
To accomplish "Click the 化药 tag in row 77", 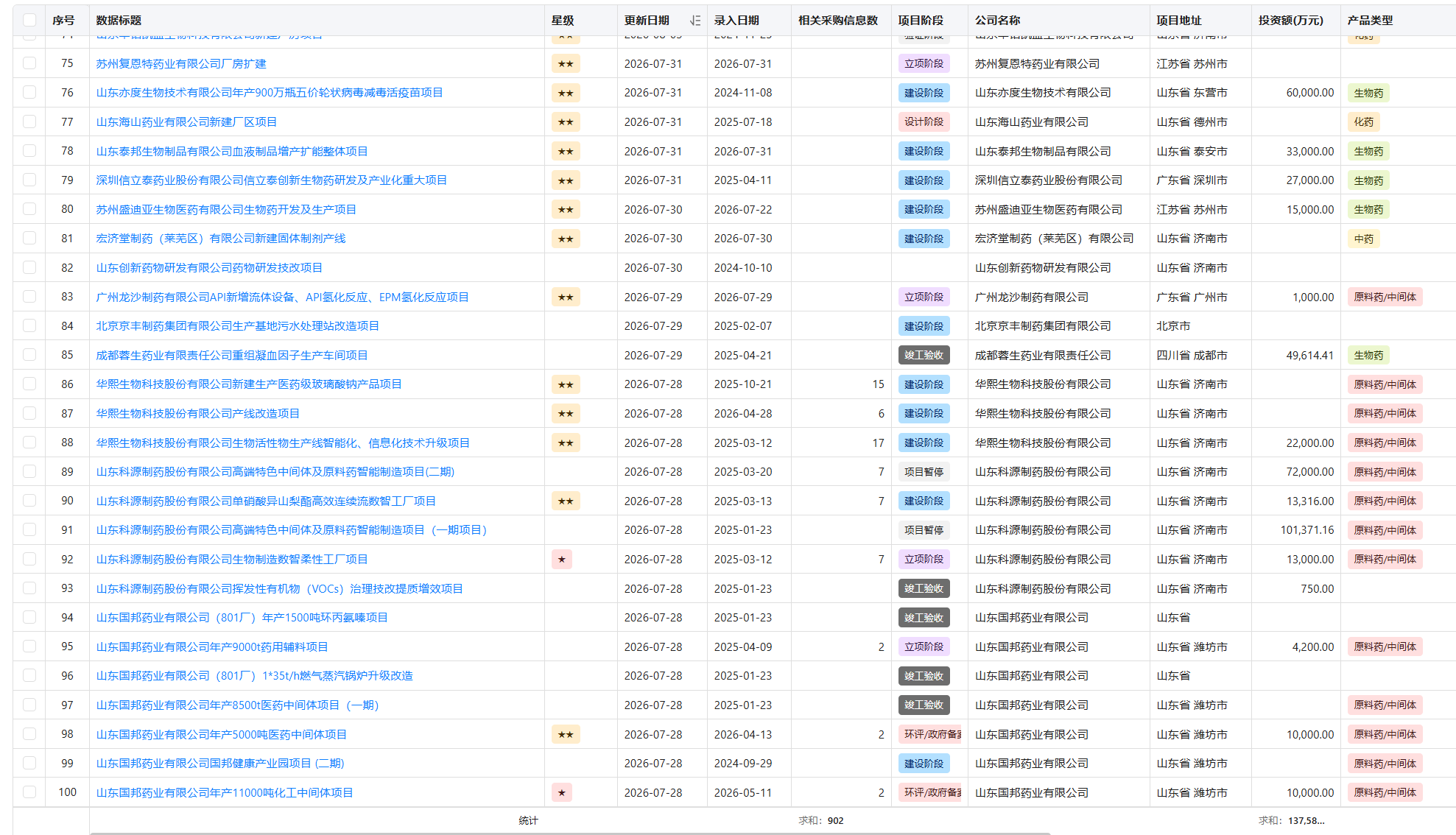I will pos(1363,122).
